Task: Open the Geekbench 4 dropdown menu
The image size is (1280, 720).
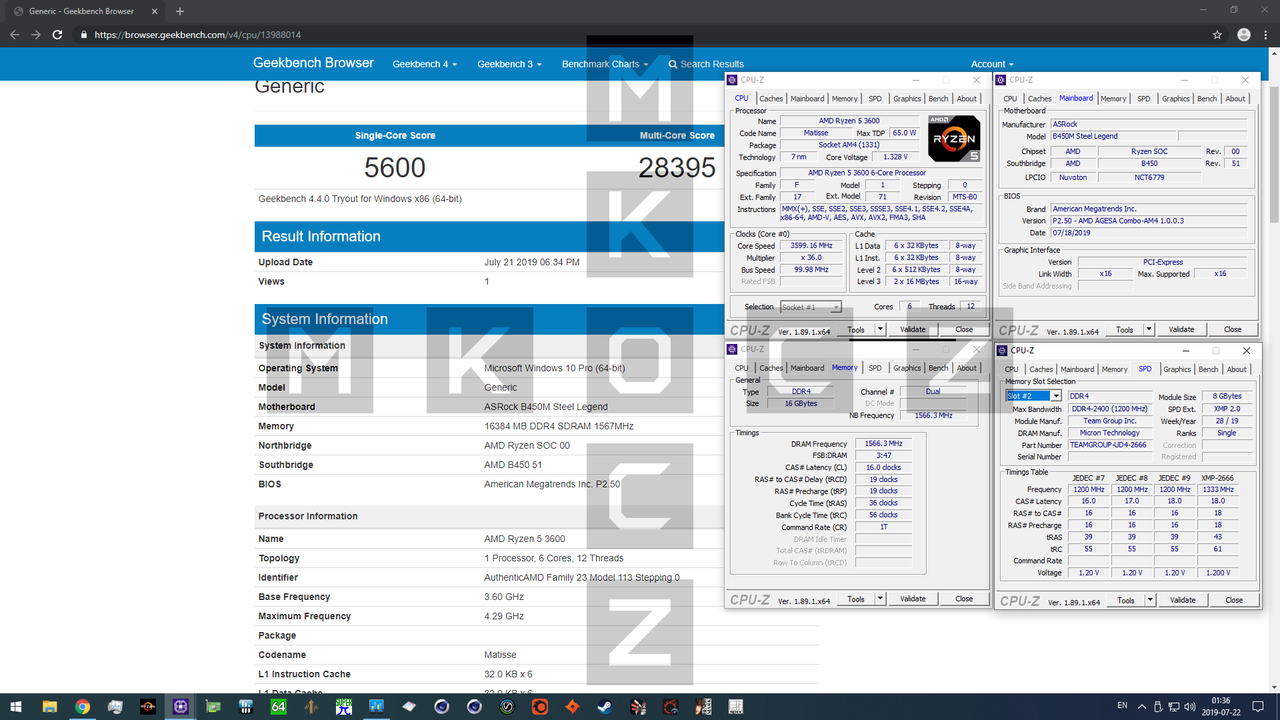Action: pos(424,64)
